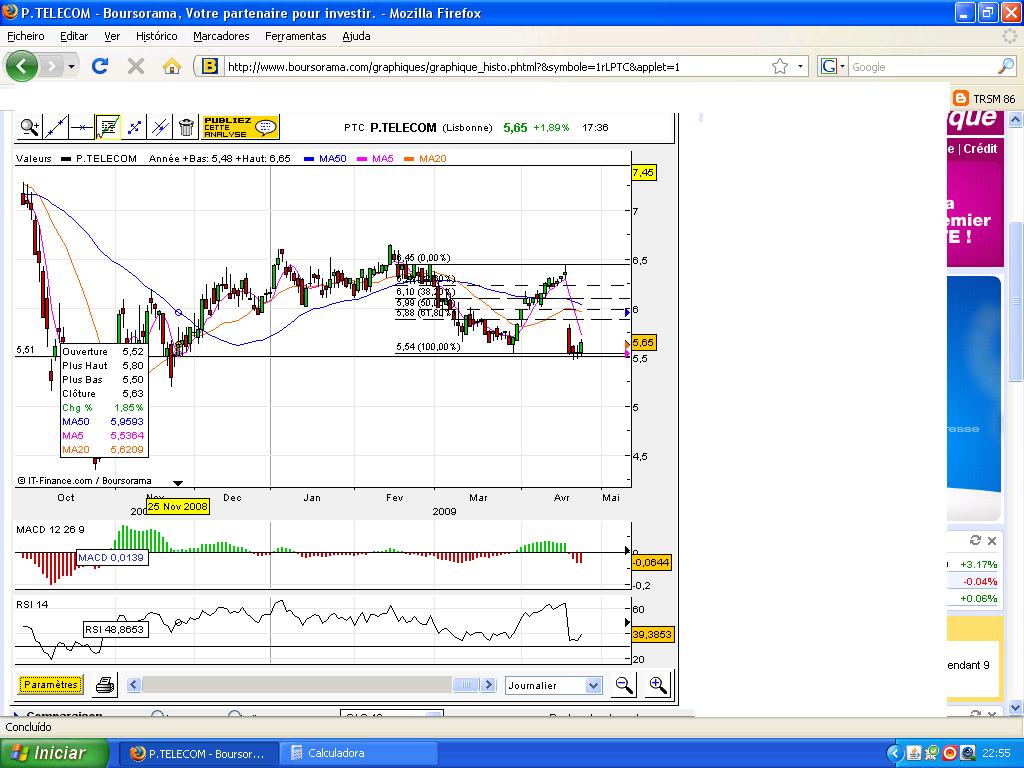Select the trend line drawing tool
The height and width of the screenshot is (768, 1024).
tap(56, 127)
